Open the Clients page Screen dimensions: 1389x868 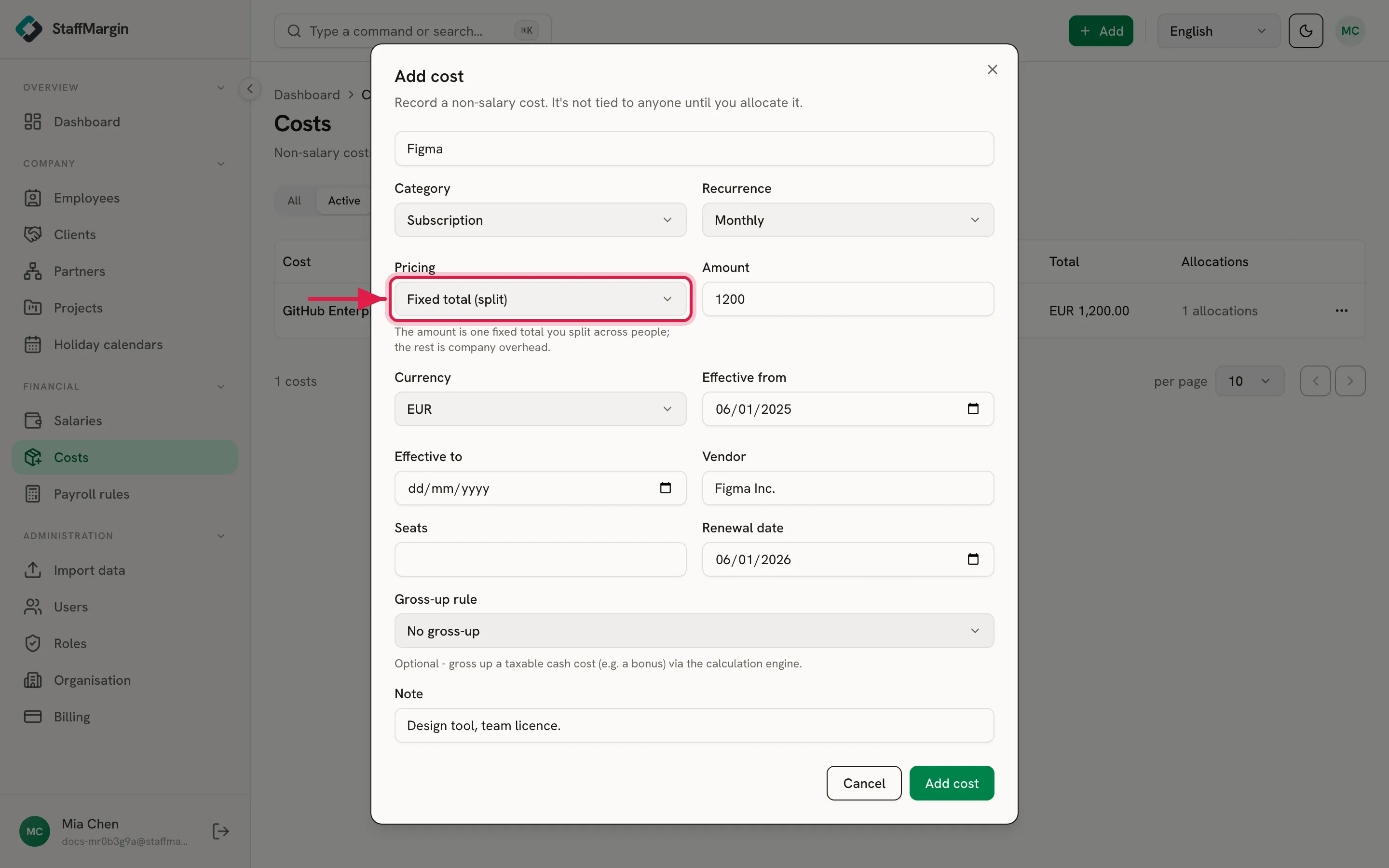coord(124,235)
